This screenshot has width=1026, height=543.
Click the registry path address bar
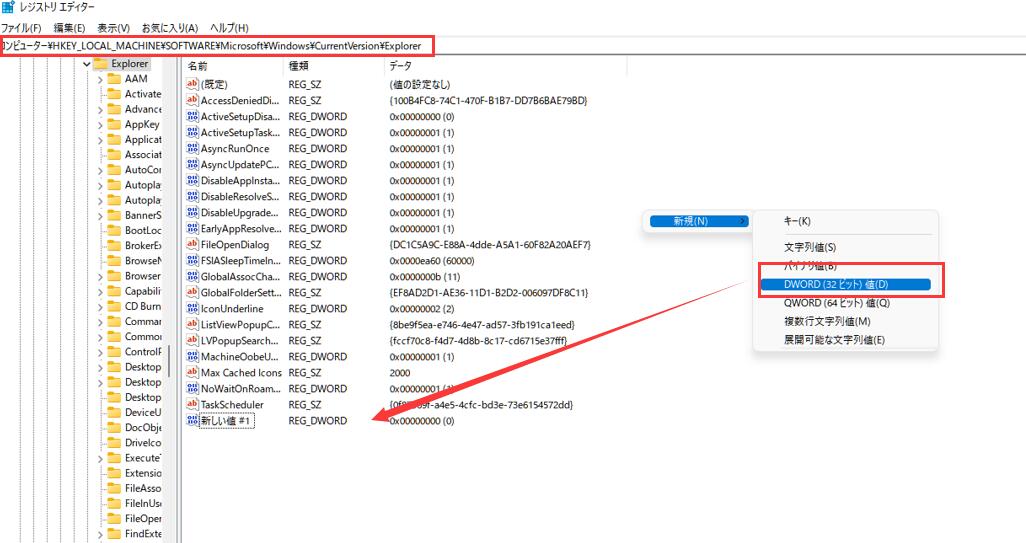tap(217, 46)
